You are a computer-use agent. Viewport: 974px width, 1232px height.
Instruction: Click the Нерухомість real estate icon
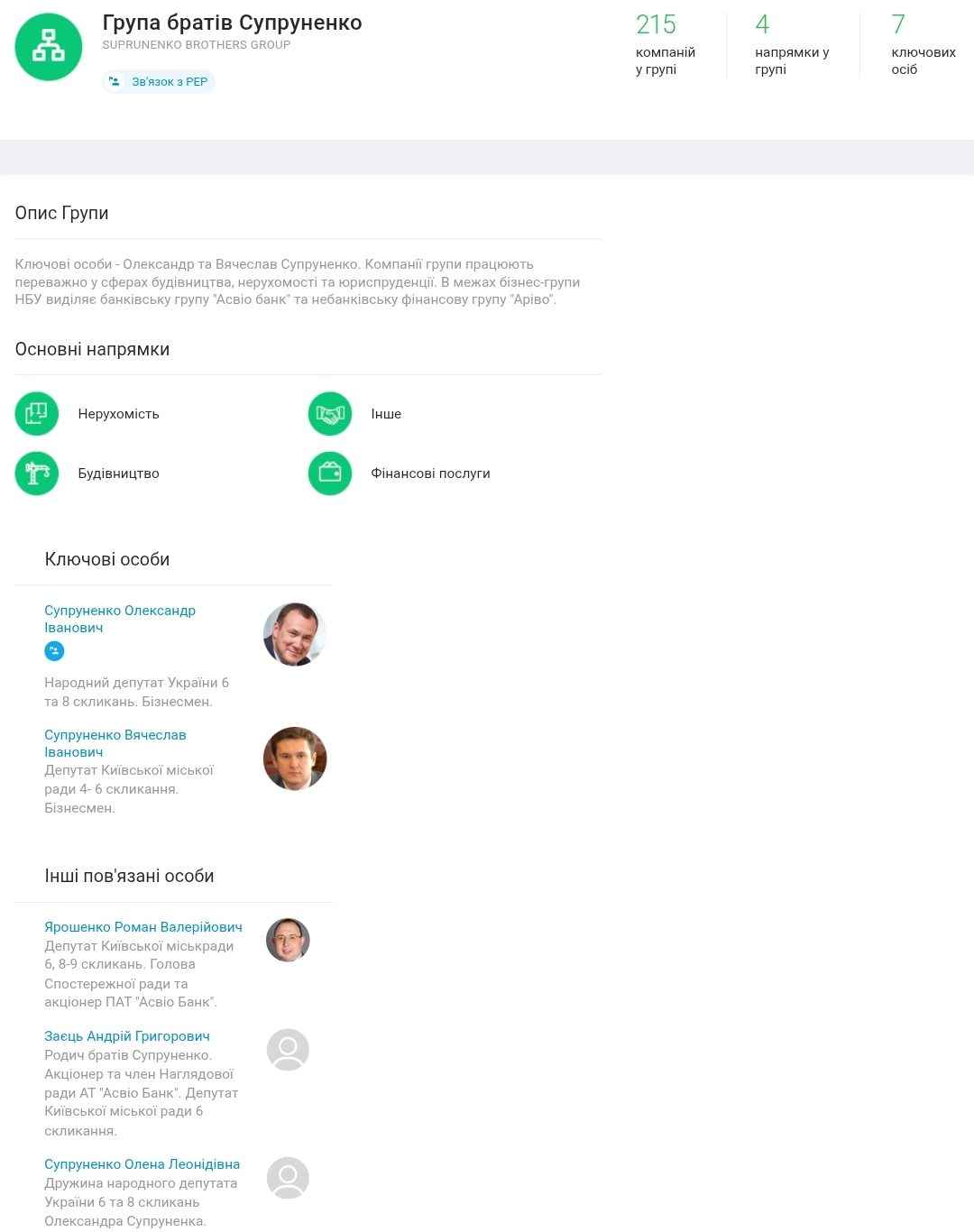(x=37, y=414)
